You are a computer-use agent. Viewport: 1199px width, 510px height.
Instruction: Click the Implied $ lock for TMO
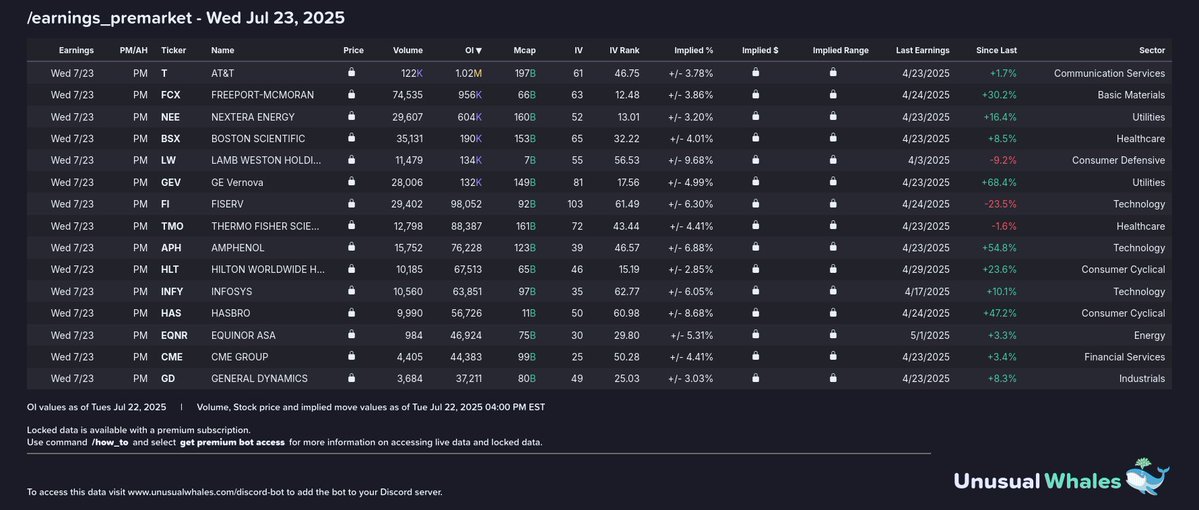755,226
